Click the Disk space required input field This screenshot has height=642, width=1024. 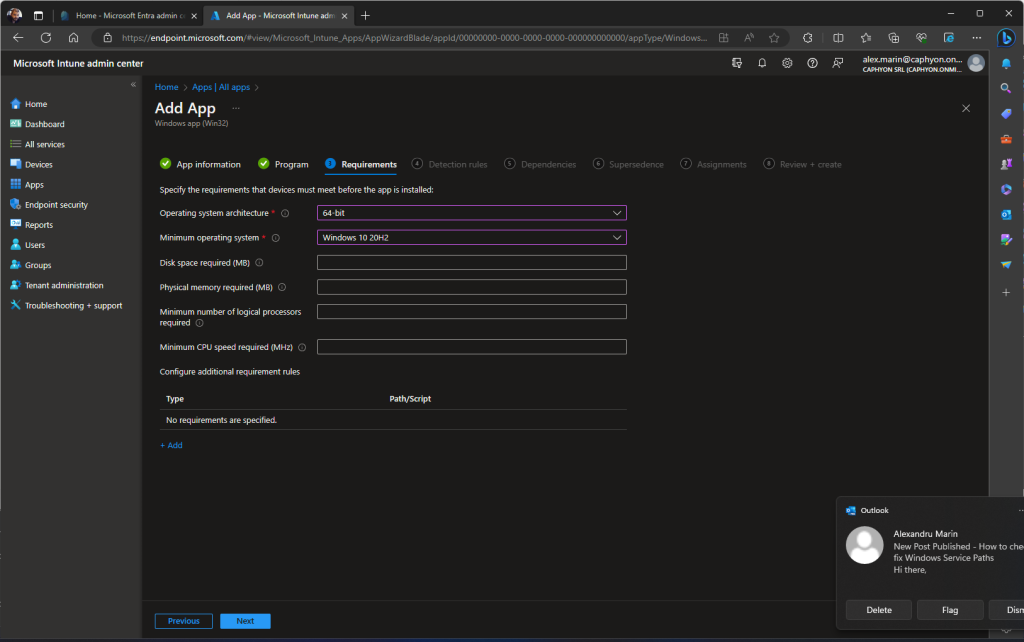(x=471, y=262)
